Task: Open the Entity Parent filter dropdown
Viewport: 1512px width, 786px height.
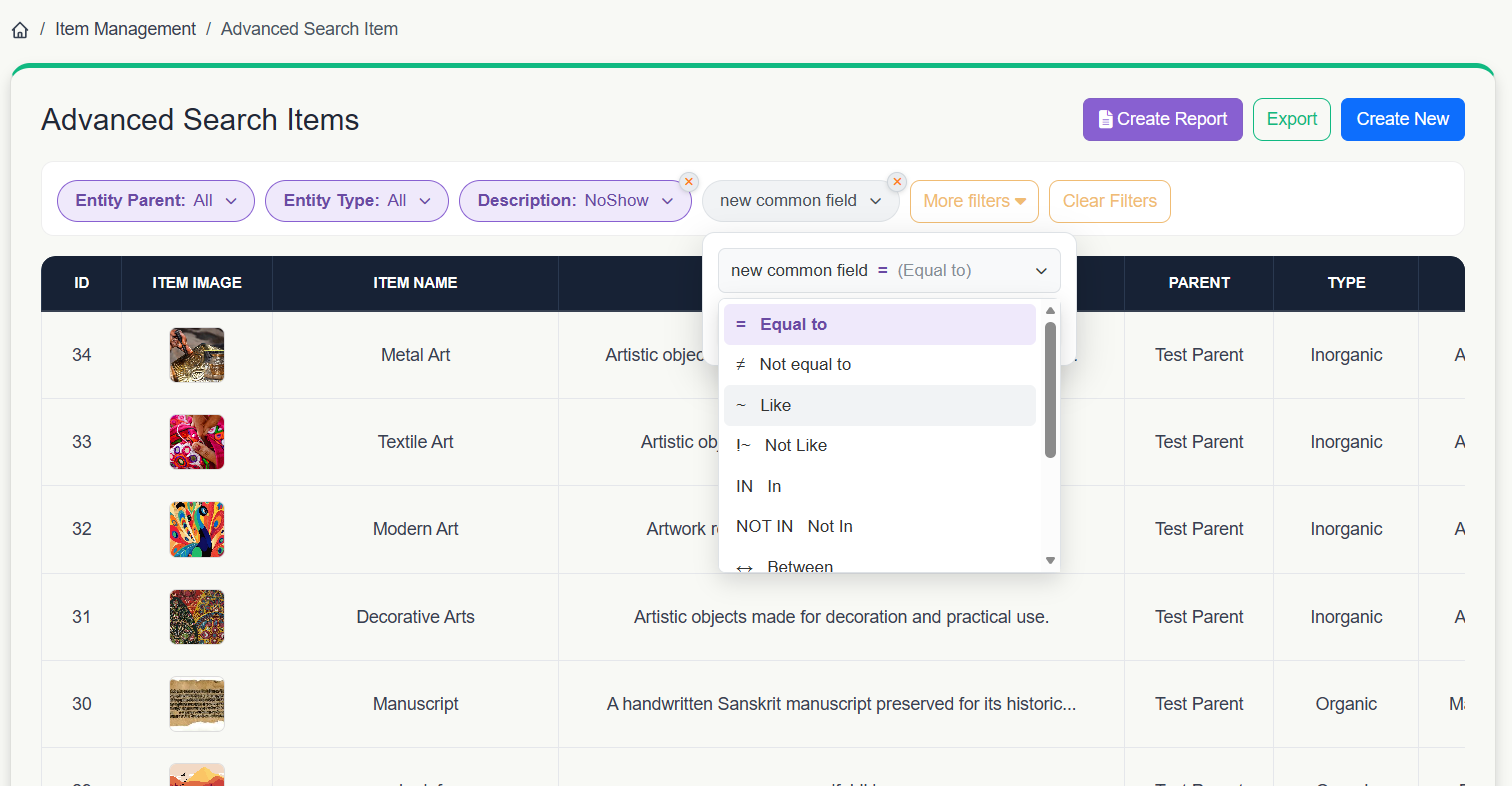Action: coord(156,201)
